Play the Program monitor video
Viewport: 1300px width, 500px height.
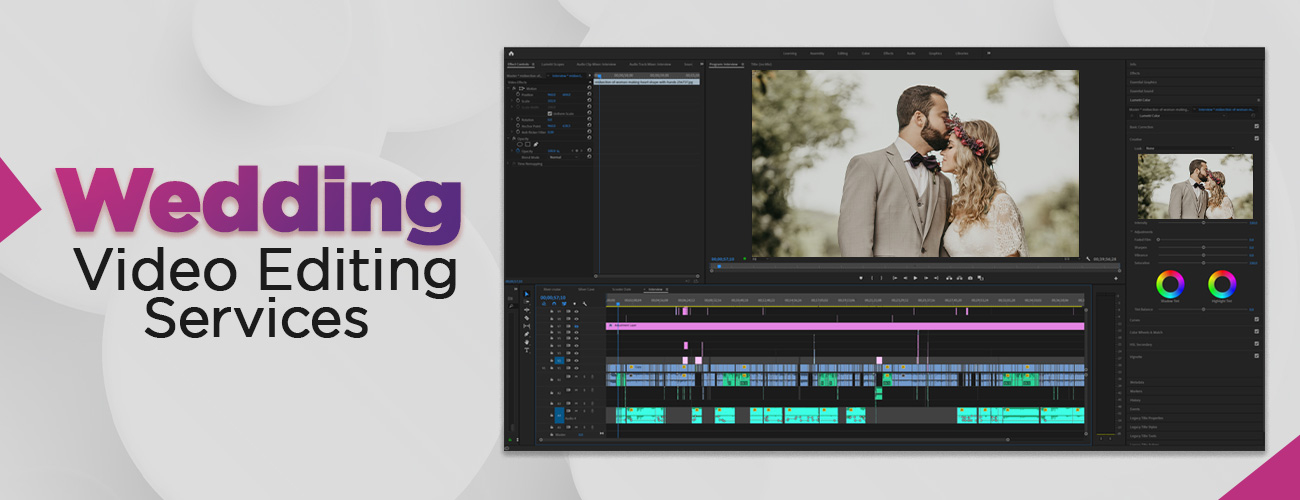(915, 278)
